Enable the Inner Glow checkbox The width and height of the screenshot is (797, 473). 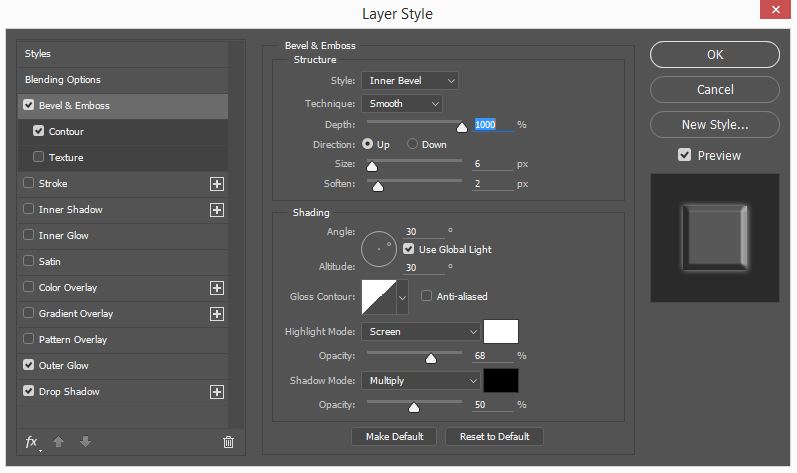coord(28,235)
